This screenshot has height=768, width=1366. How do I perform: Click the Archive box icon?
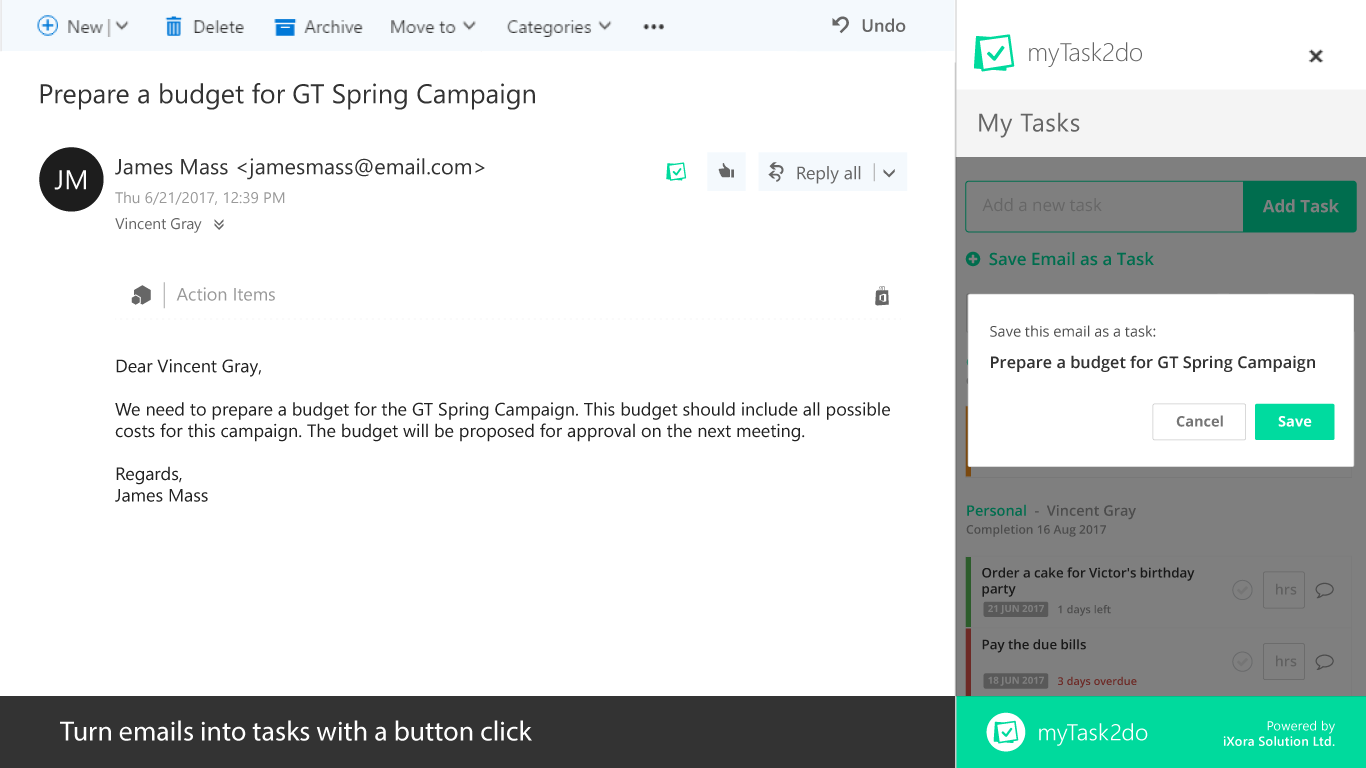pyautogui.click(x=285, y=27)
